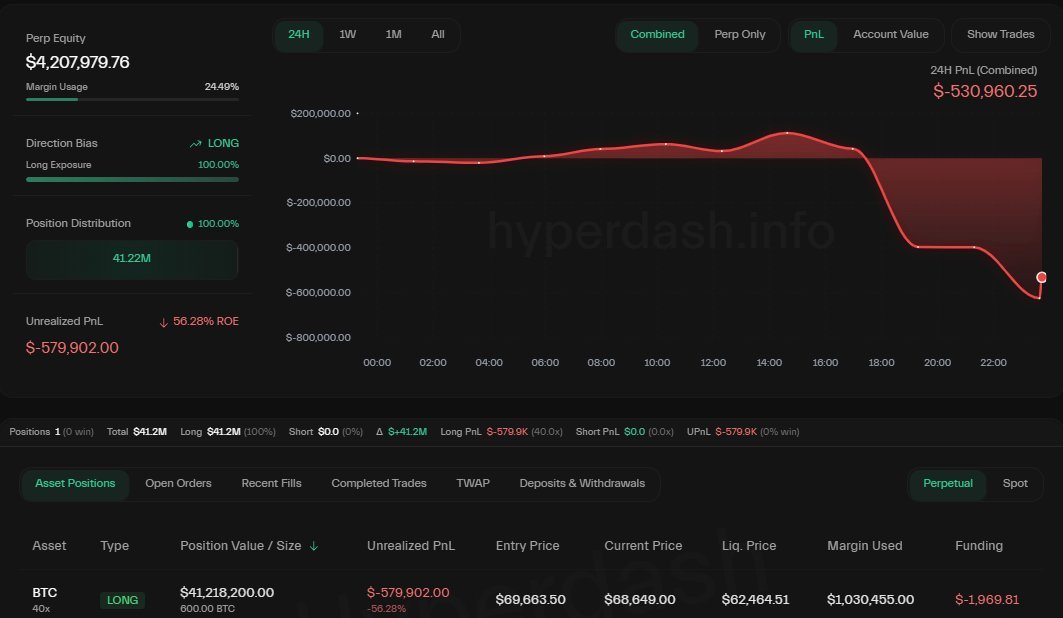Click the Show Trades button

tap(1000, 34)
